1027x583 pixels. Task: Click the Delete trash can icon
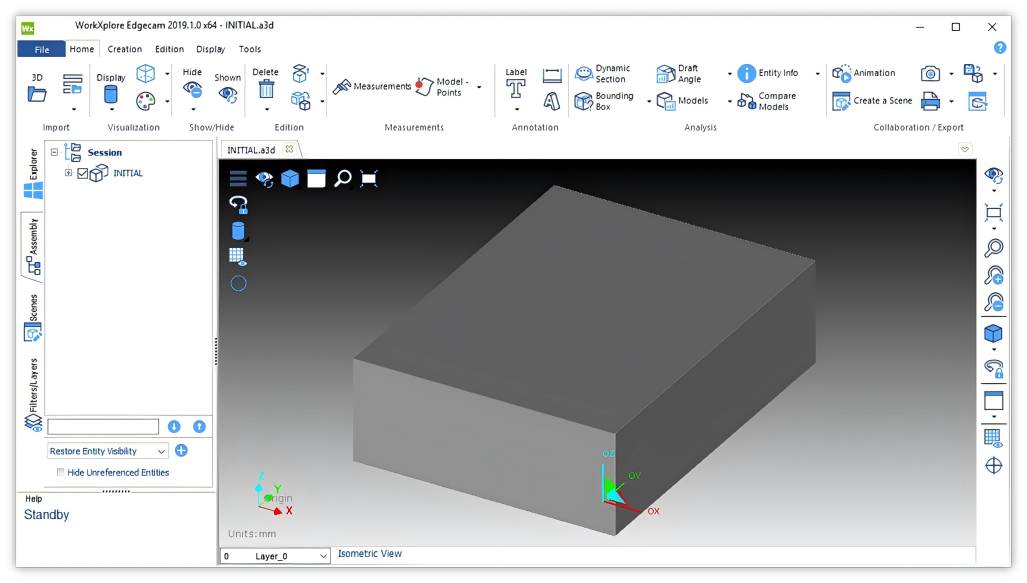(266, 88)
